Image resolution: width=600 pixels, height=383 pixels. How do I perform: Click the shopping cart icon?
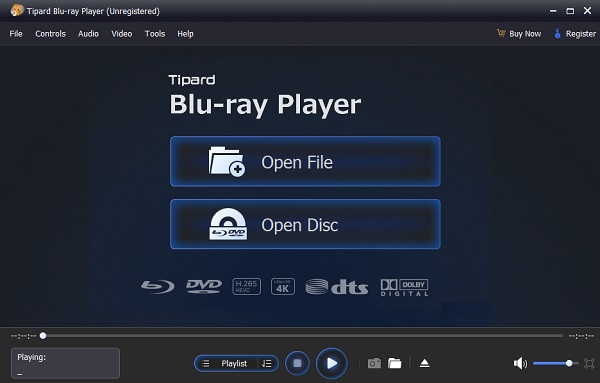click(501, 33)
